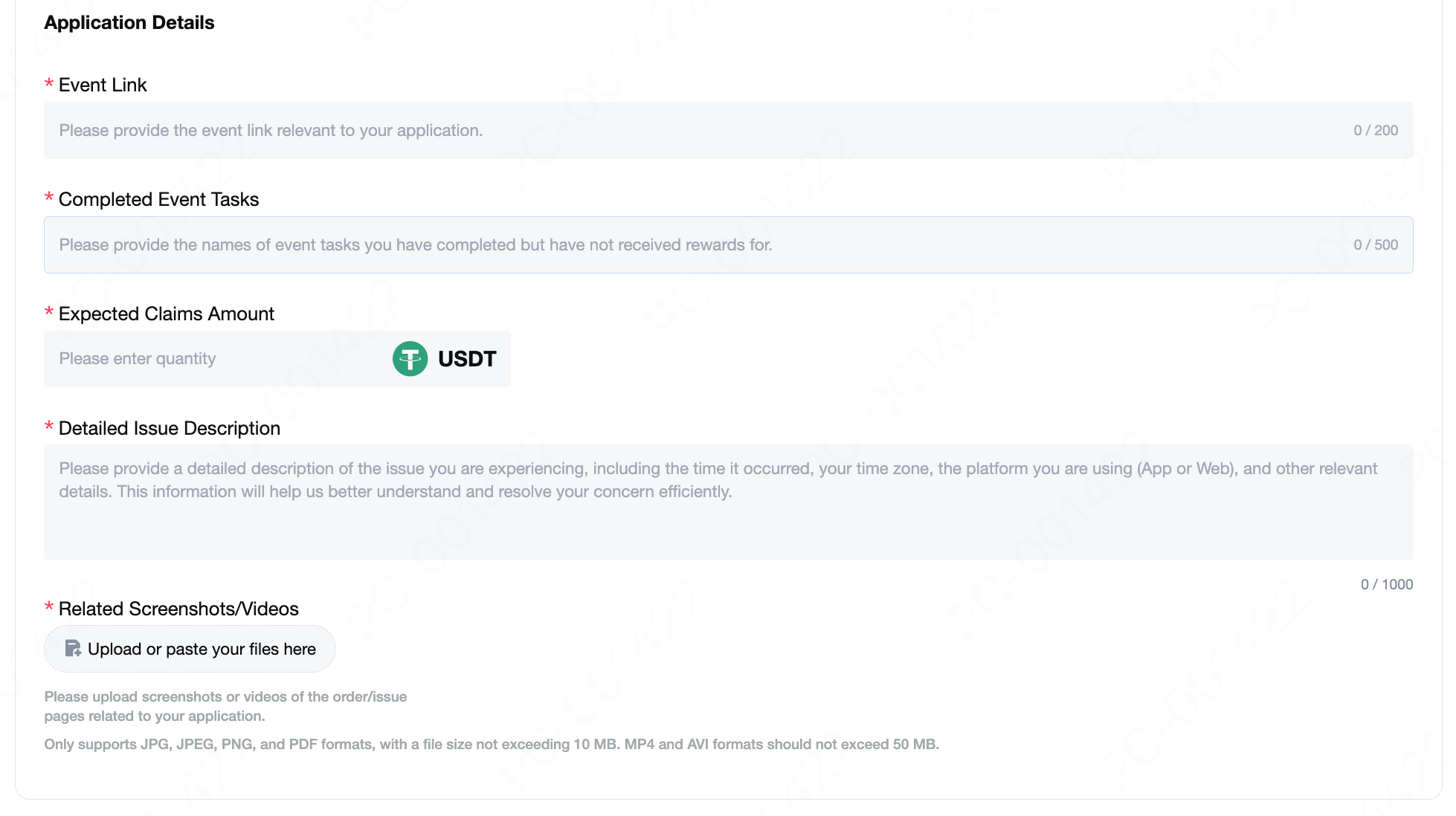The image size is (1456, 816).
Task: Click the Related Screenshots/Videos label
Action: click(178, 609)
